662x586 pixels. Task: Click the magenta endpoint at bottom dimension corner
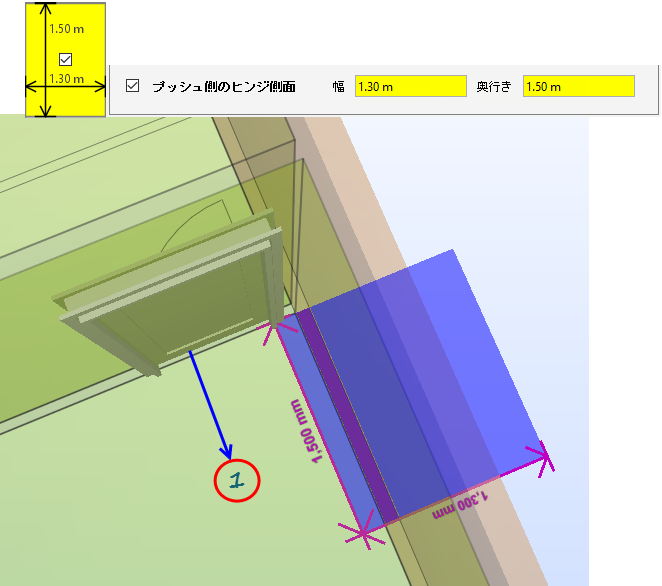(x=363, y=534)
